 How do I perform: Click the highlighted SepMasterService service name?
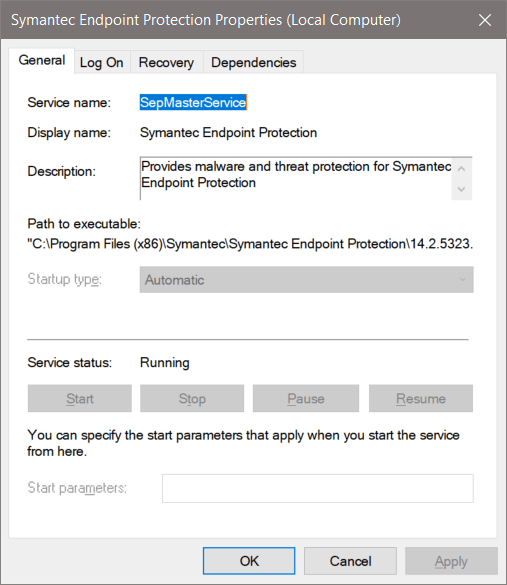tap(193, 102)
